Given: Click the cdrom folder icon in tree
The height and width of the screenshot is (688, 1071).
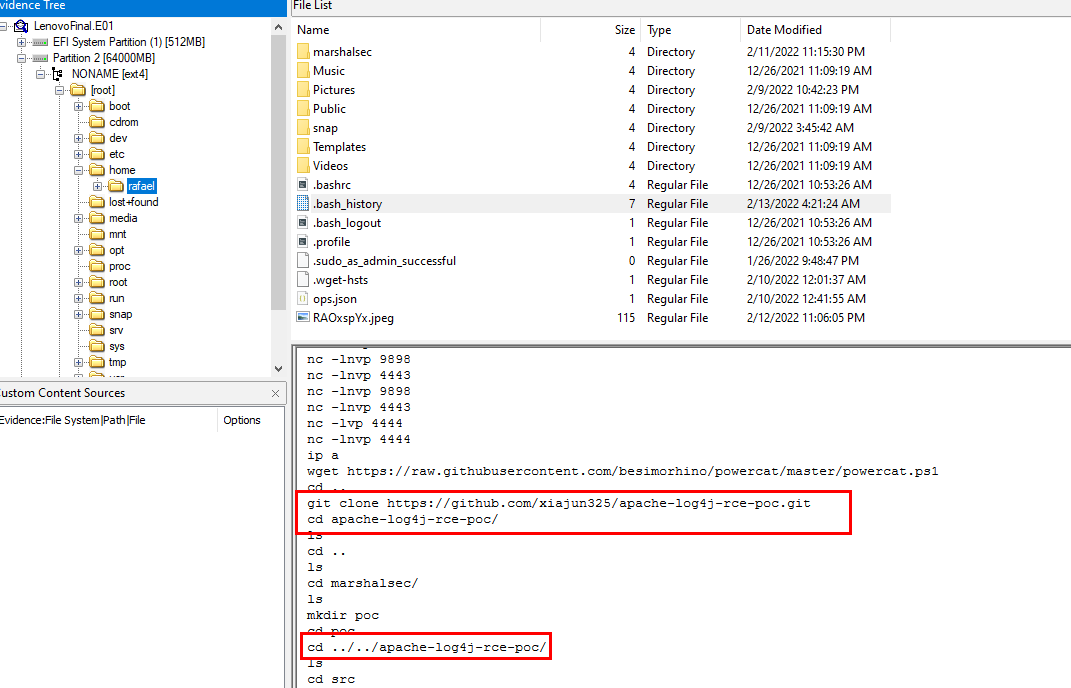Looking at the screenshot, I should tap(98, 122).
